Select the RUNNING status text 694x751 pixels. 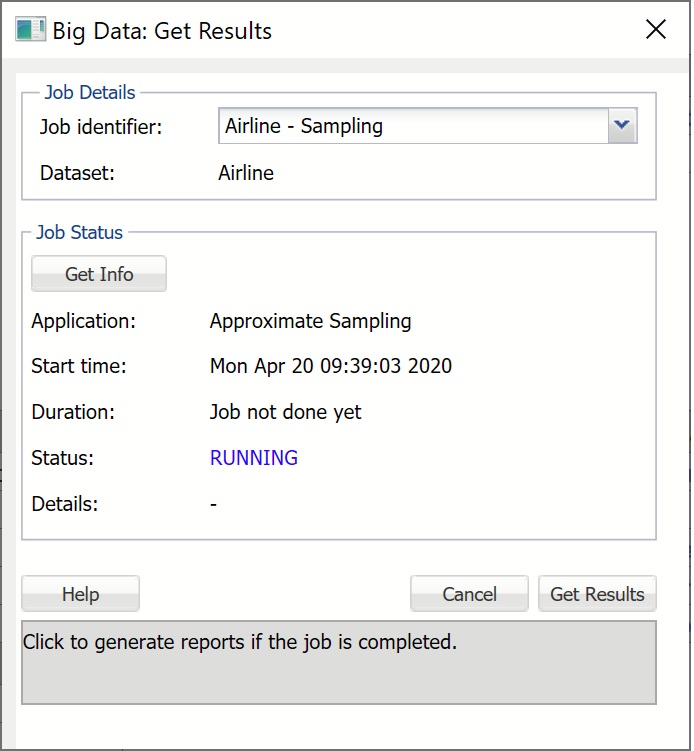(x=254, y=458)
